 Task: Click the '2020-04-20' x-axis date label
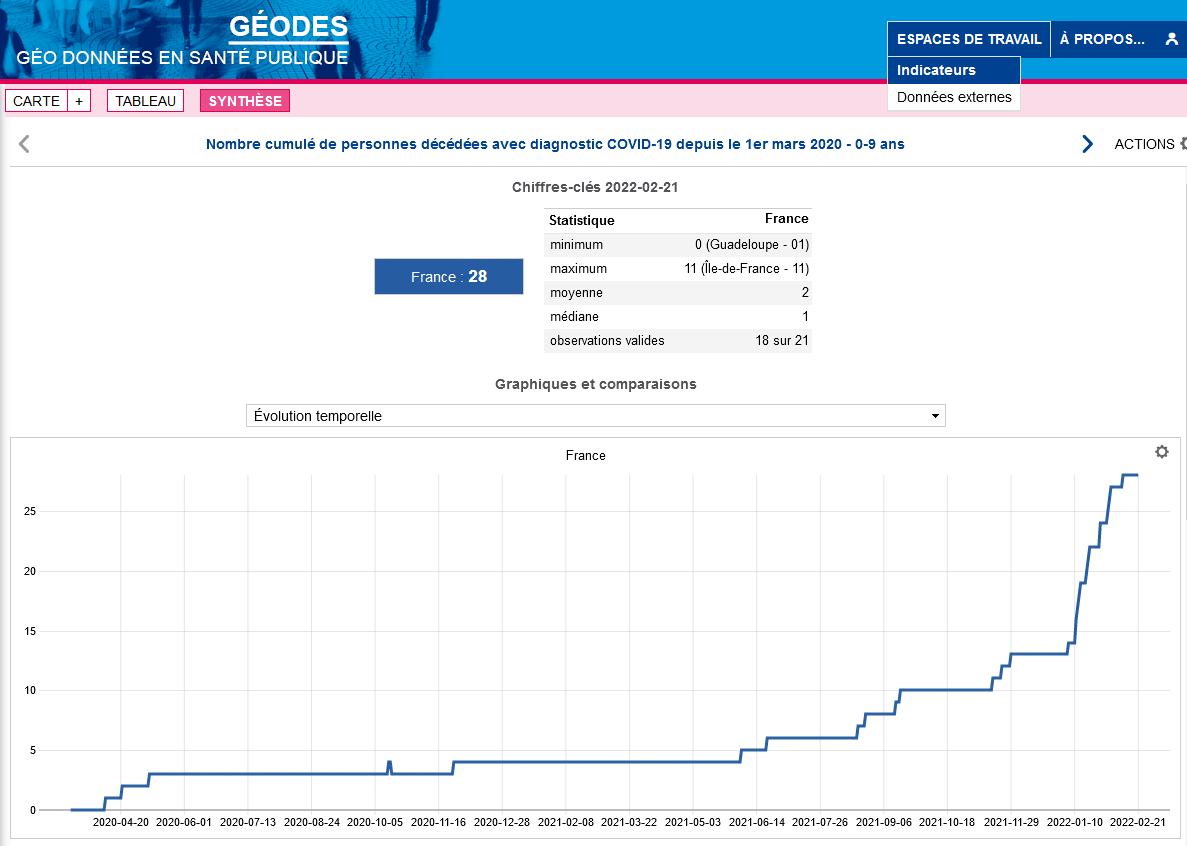tap(121, 822)
